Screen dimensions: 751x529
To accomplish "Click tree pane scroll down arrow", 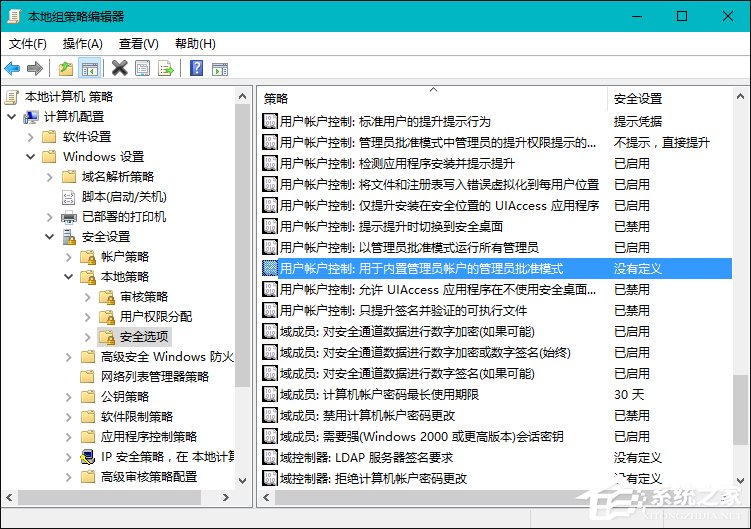I will (x=242, y=481).
